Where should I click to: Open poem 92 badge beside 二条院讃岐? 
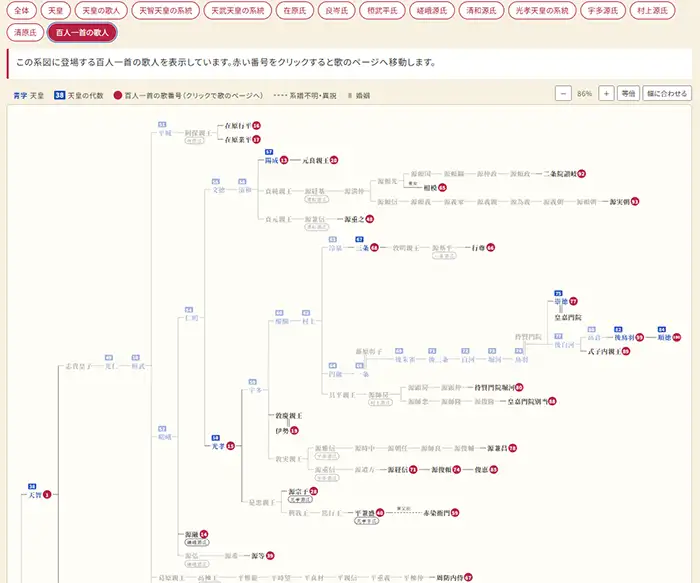[x=581, y=174]
